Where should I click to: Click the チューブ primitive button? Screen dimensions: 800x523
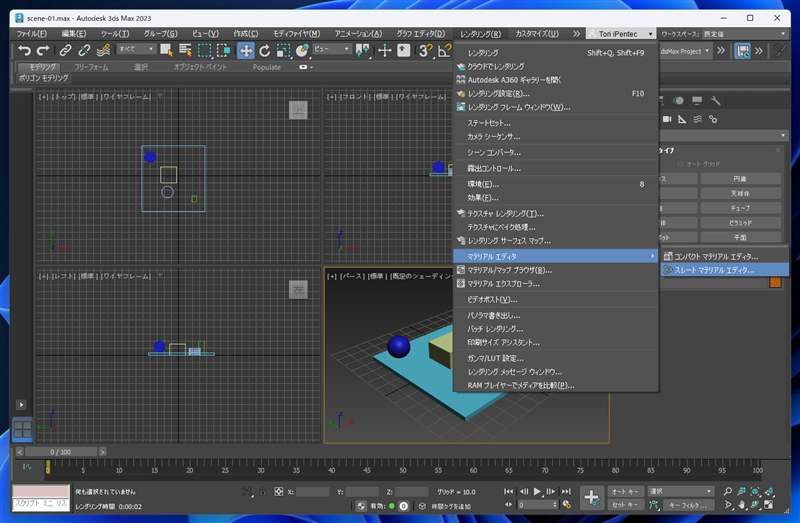coord(740,208)
